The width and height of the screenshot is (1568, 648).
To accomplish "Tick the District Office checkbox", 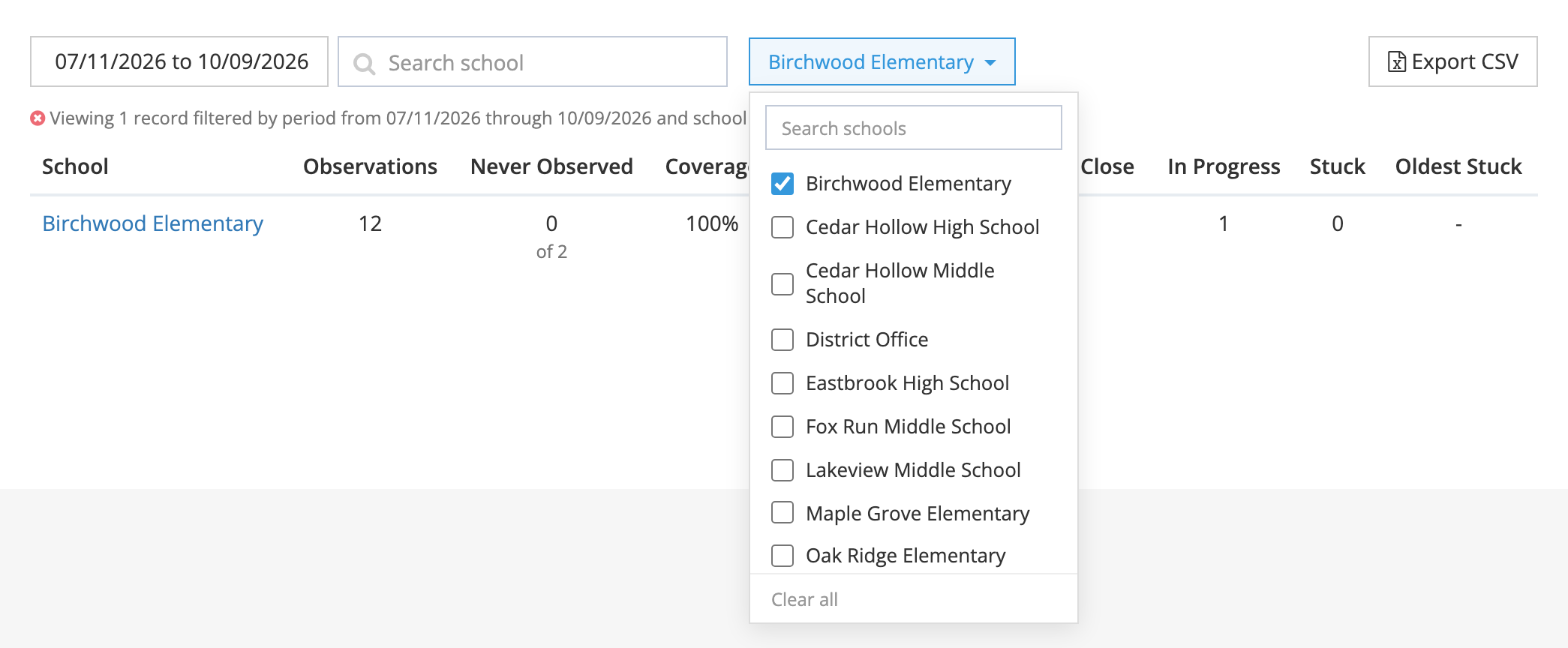I will pos(782,340).
